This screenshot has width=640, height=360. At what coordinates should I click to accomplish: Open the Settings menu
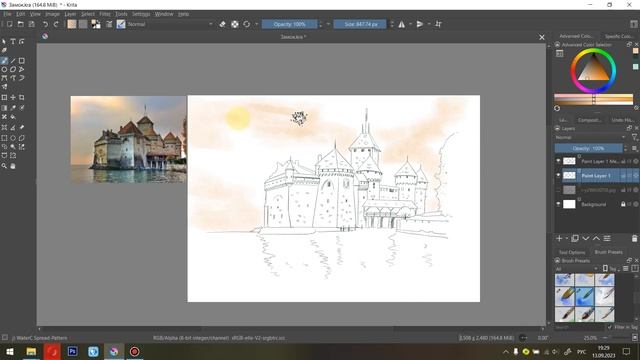(141, 14)
